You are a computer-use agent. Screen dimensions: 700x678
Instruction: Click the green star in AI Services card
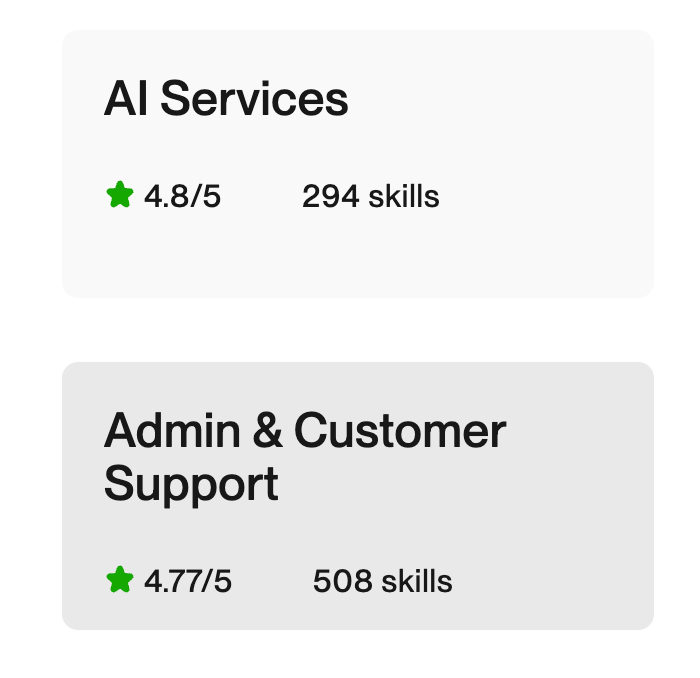[x=120, y=195]
